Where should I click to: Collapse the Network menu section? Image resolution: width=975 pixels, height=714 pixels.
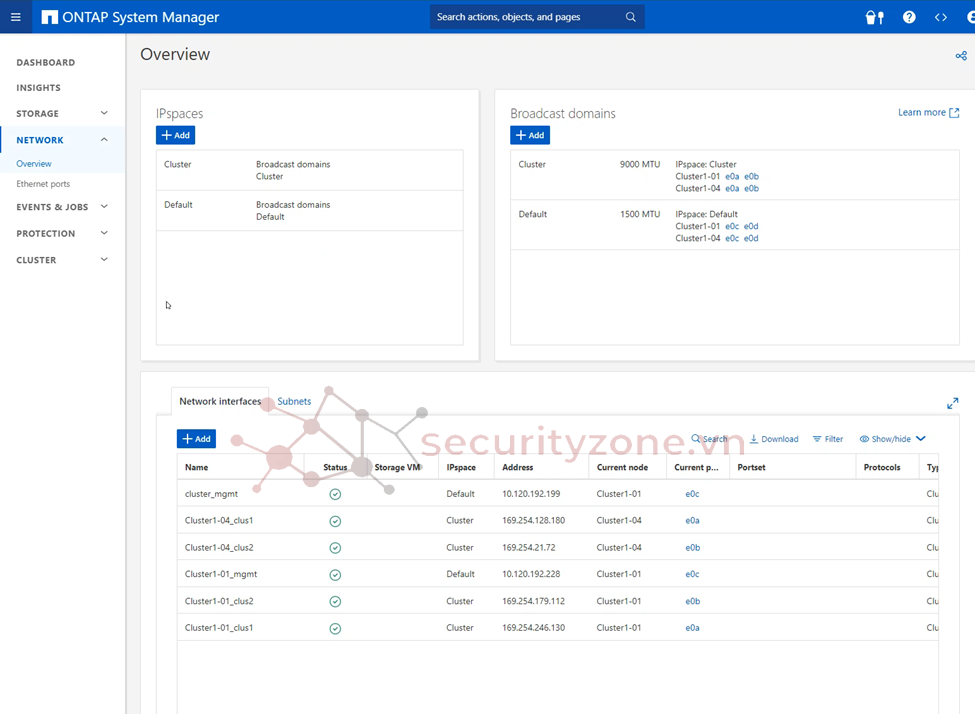(x=104, y=140)
